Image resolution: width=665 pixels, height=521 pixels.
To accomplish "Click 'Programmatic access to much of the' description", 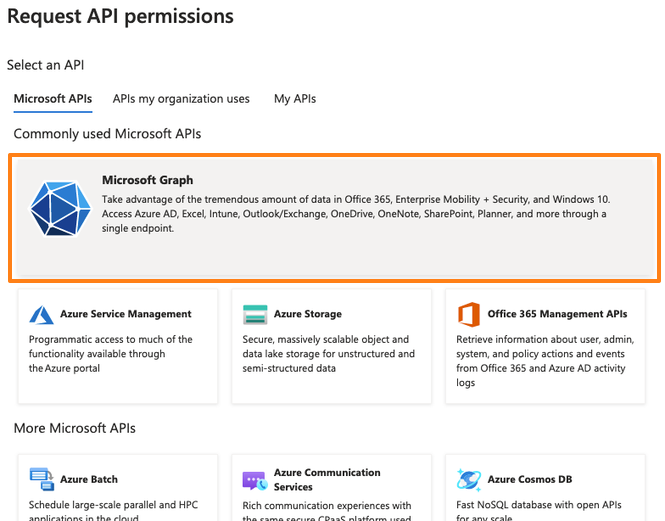I will click(x=111, y=354).
